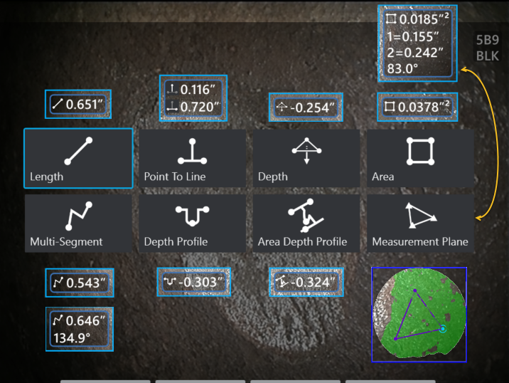Select the Multi-Segment tool
The image size is (509, 383).
(78, 223)
